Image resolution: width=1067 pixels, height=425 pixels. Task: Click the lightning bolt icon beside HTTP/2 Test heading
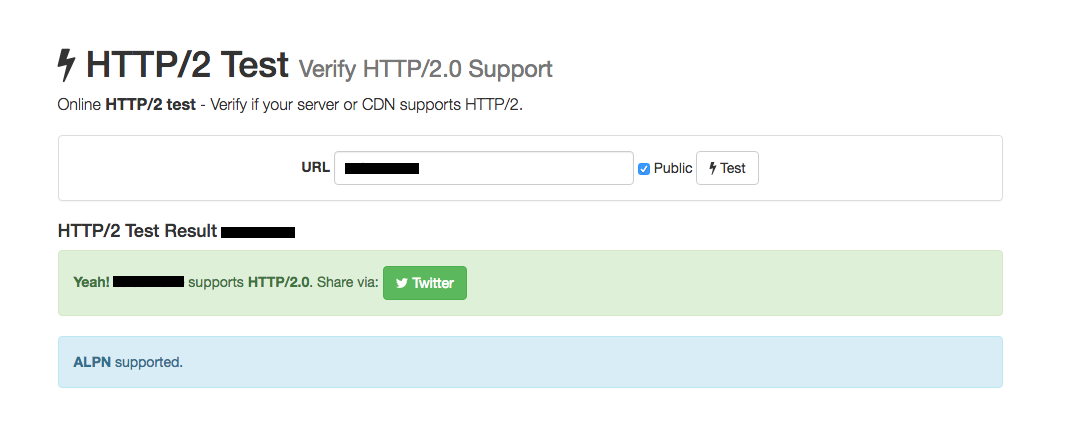click(x=66, y=65)
